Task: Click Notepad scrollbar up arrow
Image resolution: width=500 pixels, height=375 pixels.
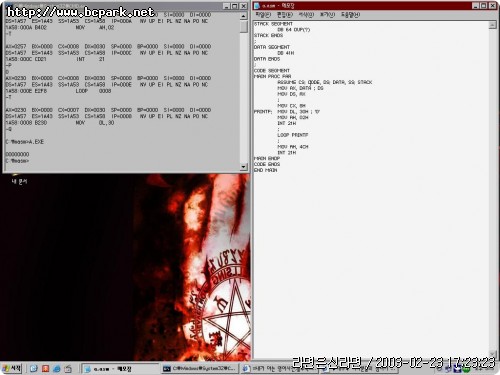Action: 492,25
